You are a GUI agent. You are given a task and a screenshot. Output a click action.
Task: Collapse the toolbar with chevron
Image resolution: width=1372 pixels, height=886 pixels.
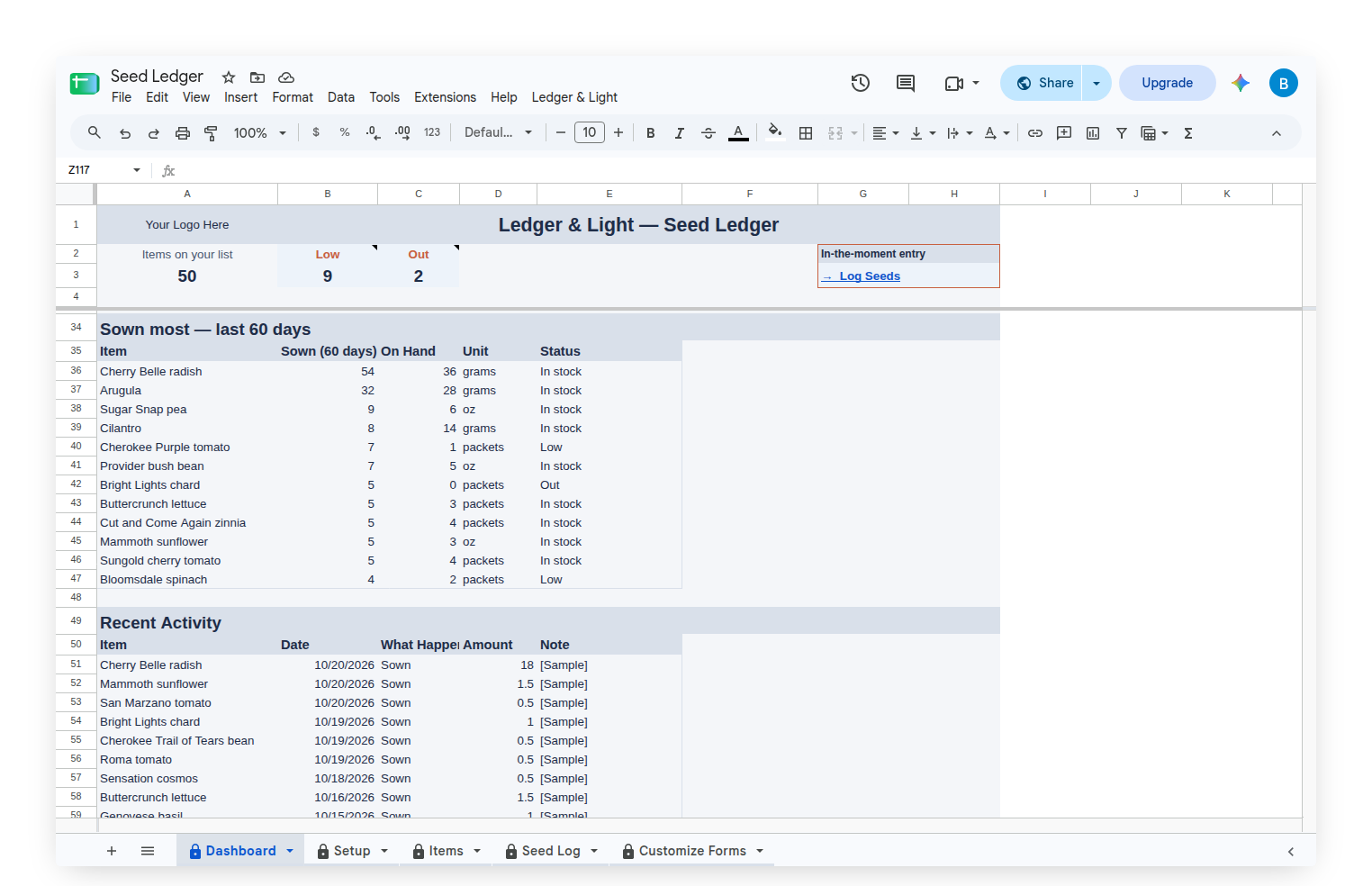tap(1277, 133)
